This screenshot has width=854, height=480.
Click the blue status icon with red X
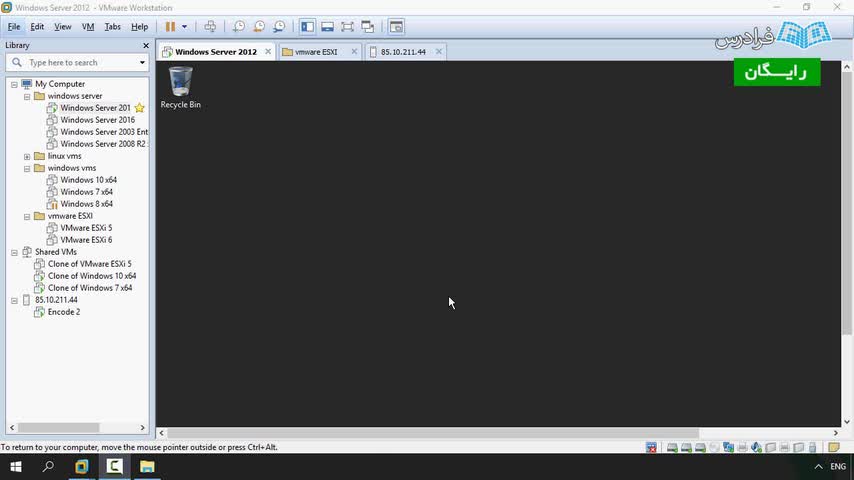click(x=651, y=447)
